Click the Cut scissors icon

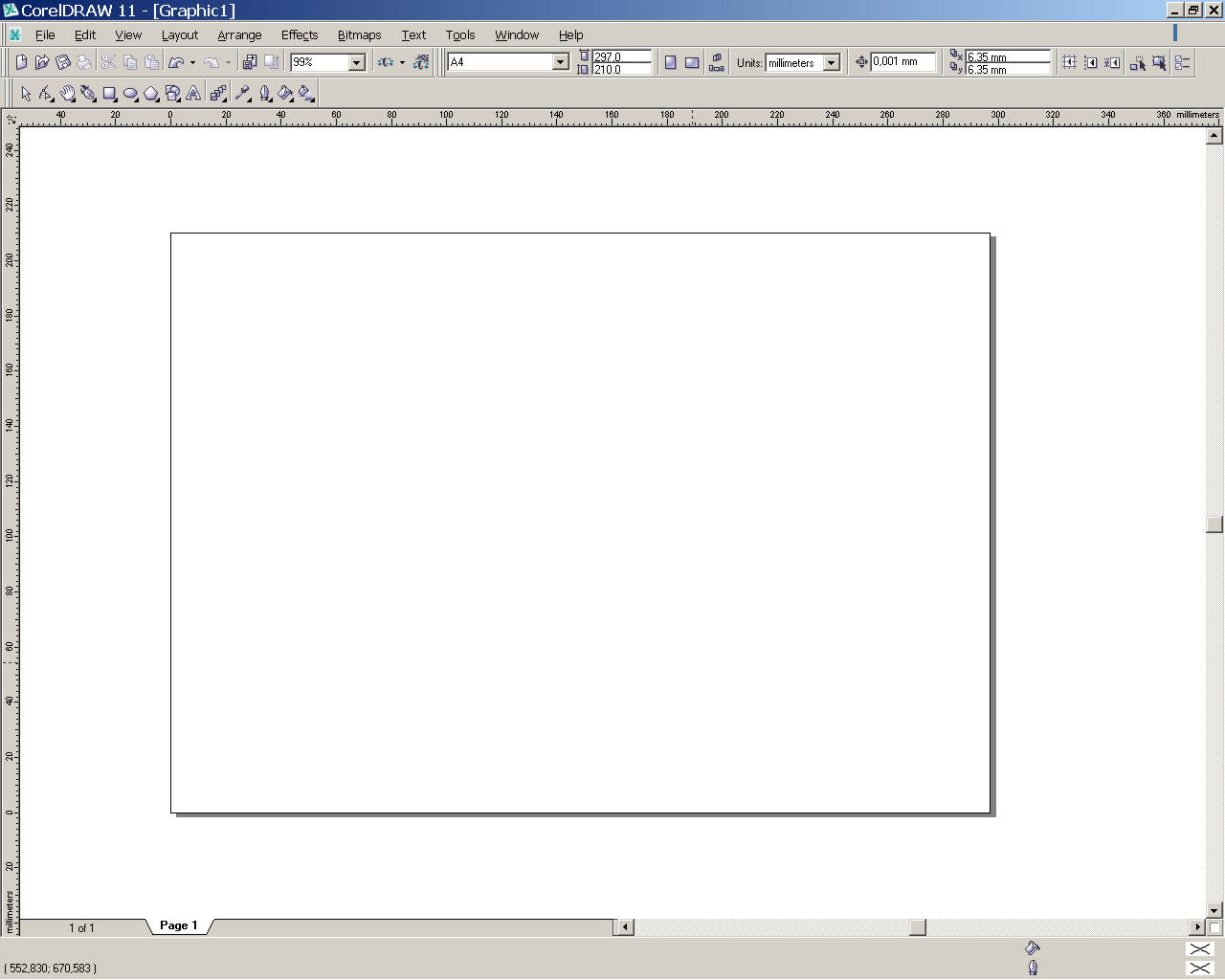(108, 62)
